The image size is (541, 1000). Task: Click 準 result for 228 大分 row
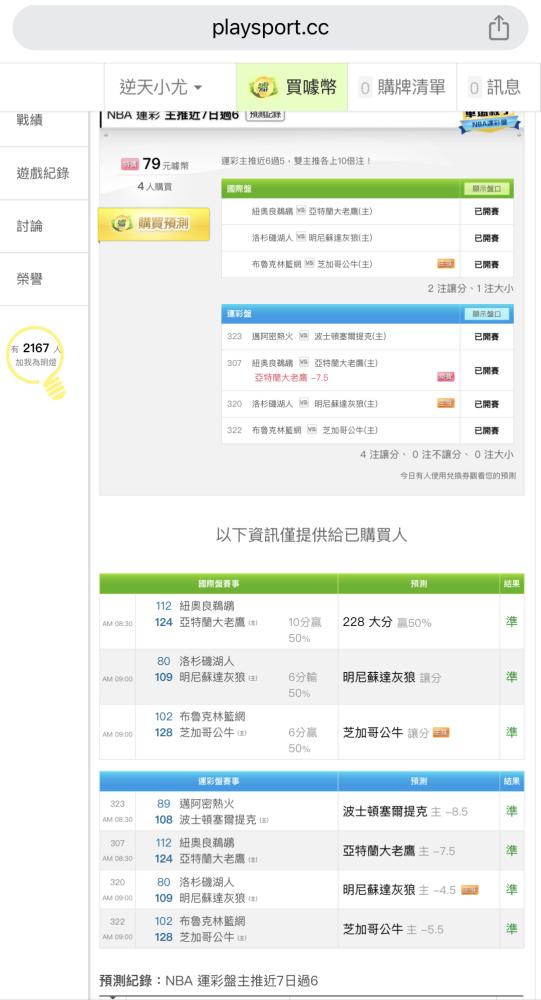(x=512, y=622)
